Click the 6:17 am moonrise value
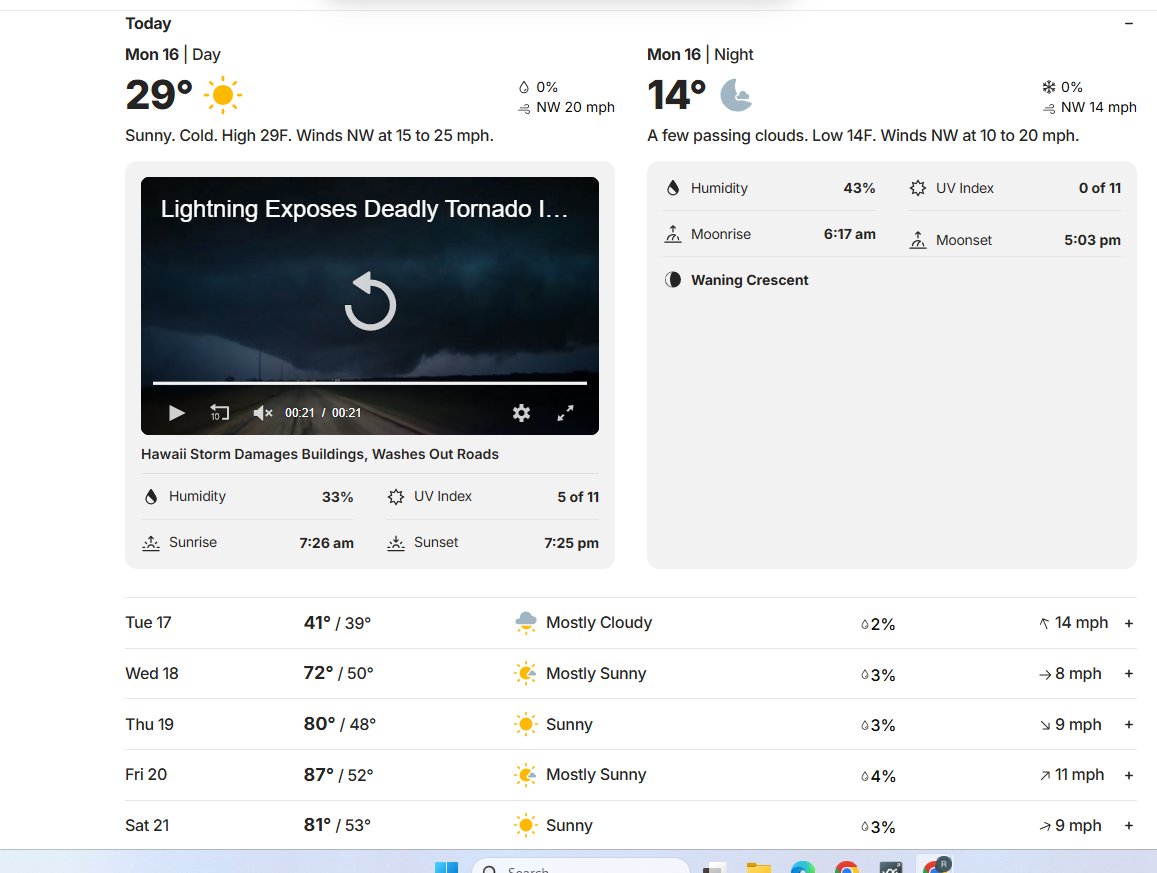This screenshot has height=873, width=1157. (x=849, y=234)
